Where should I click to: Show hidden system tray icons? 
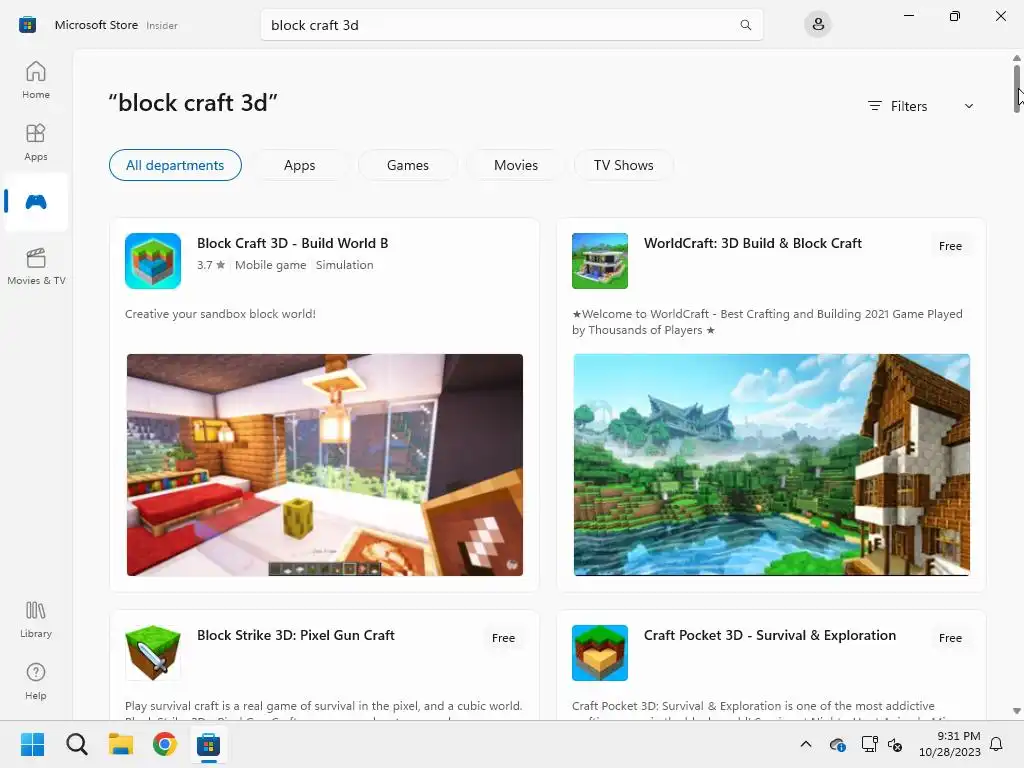806,744
